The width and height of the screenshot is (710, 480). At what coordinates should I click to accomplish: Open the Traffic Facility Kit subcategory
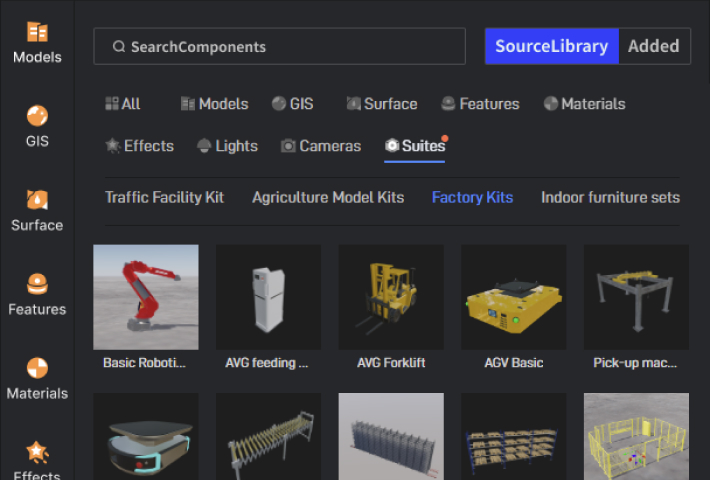(164, 197)
